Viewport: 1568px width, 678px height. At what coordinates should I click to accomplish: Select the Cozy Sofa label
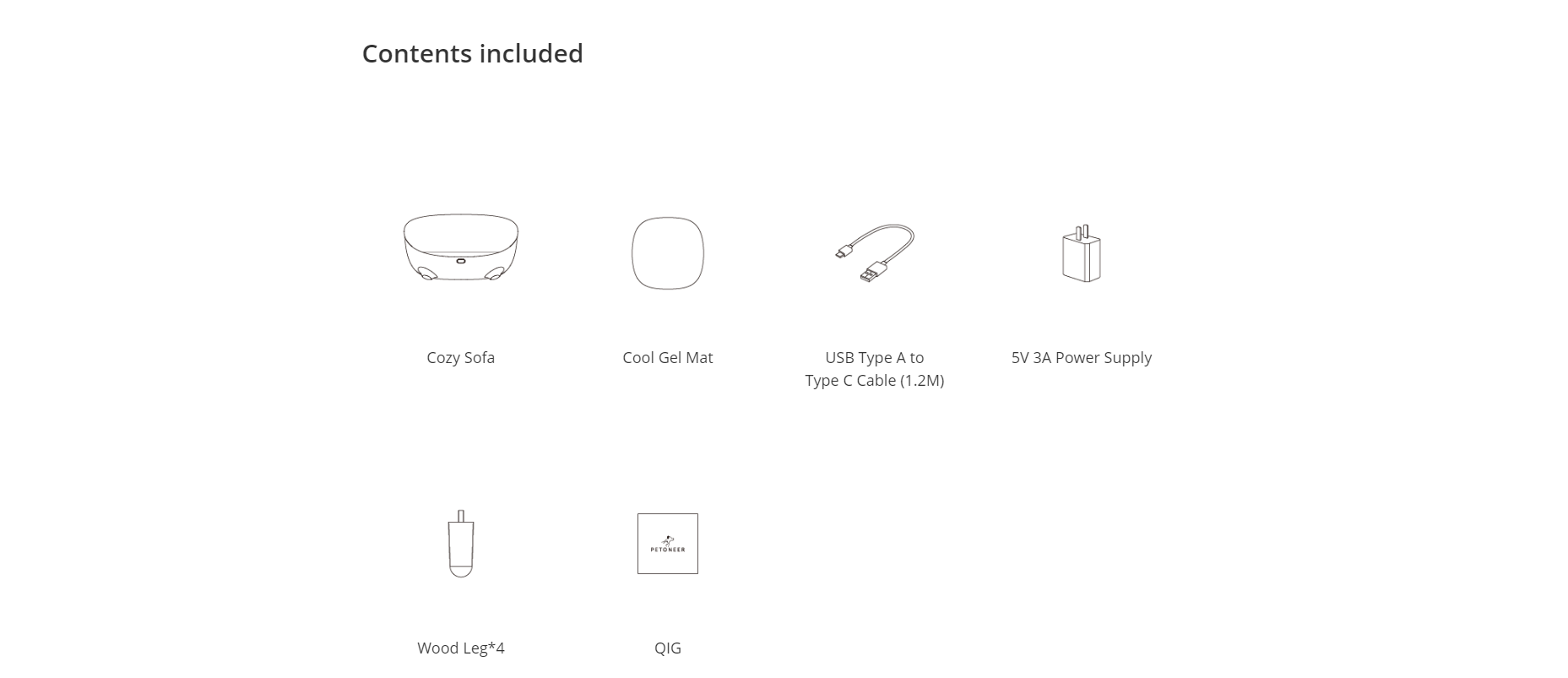pyautogui.click(x=460, y=358)
